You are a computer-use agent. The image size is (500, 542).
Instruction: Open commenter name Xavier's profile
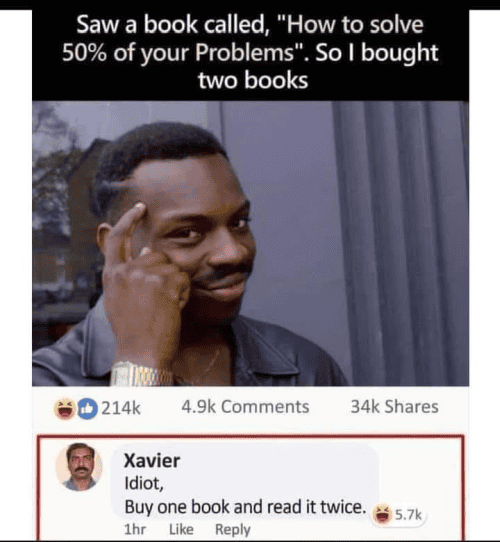click(152, 461)
